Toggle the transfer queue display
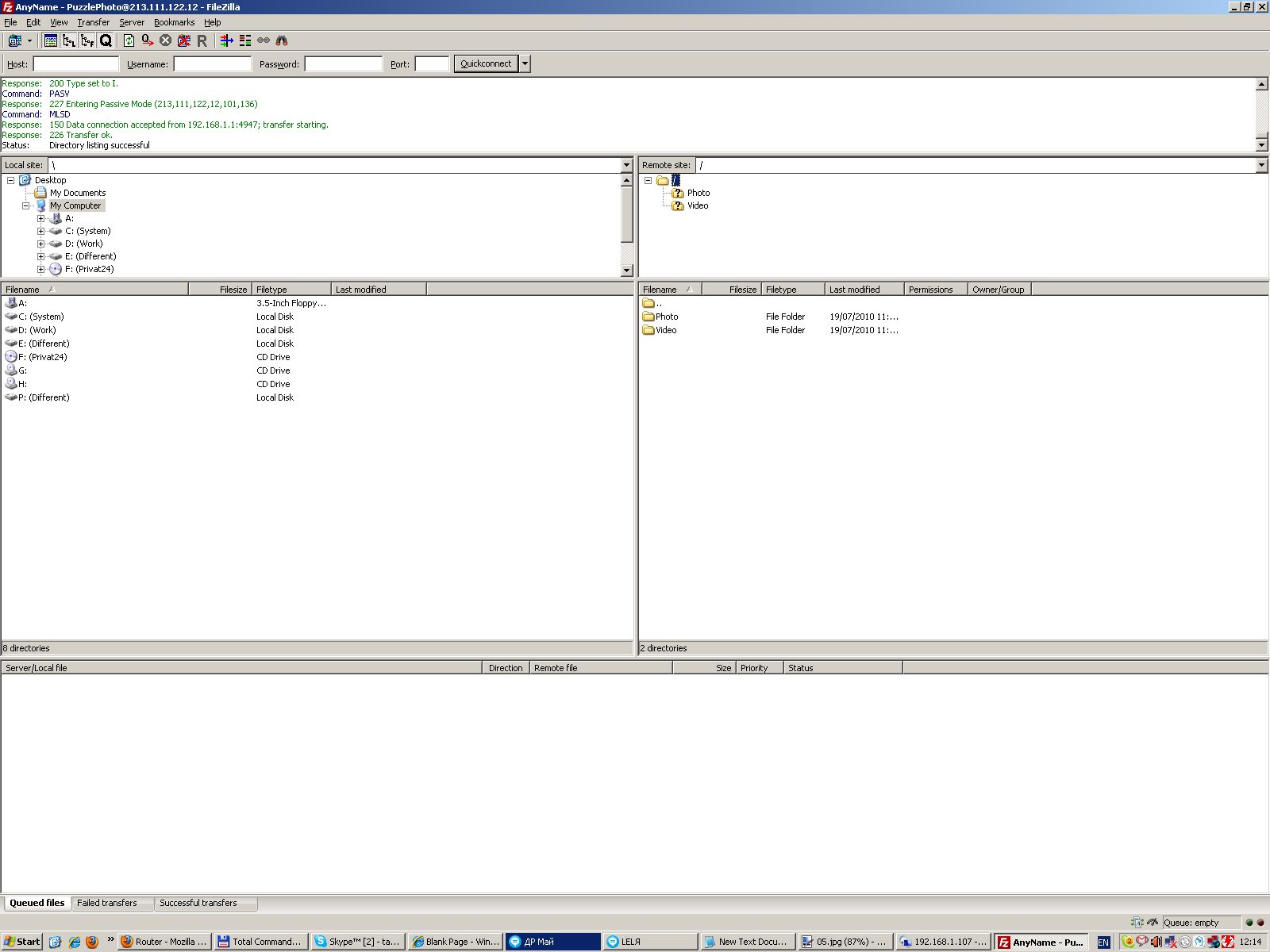The height and width of the screenshot is (952, 1270). 106,40
